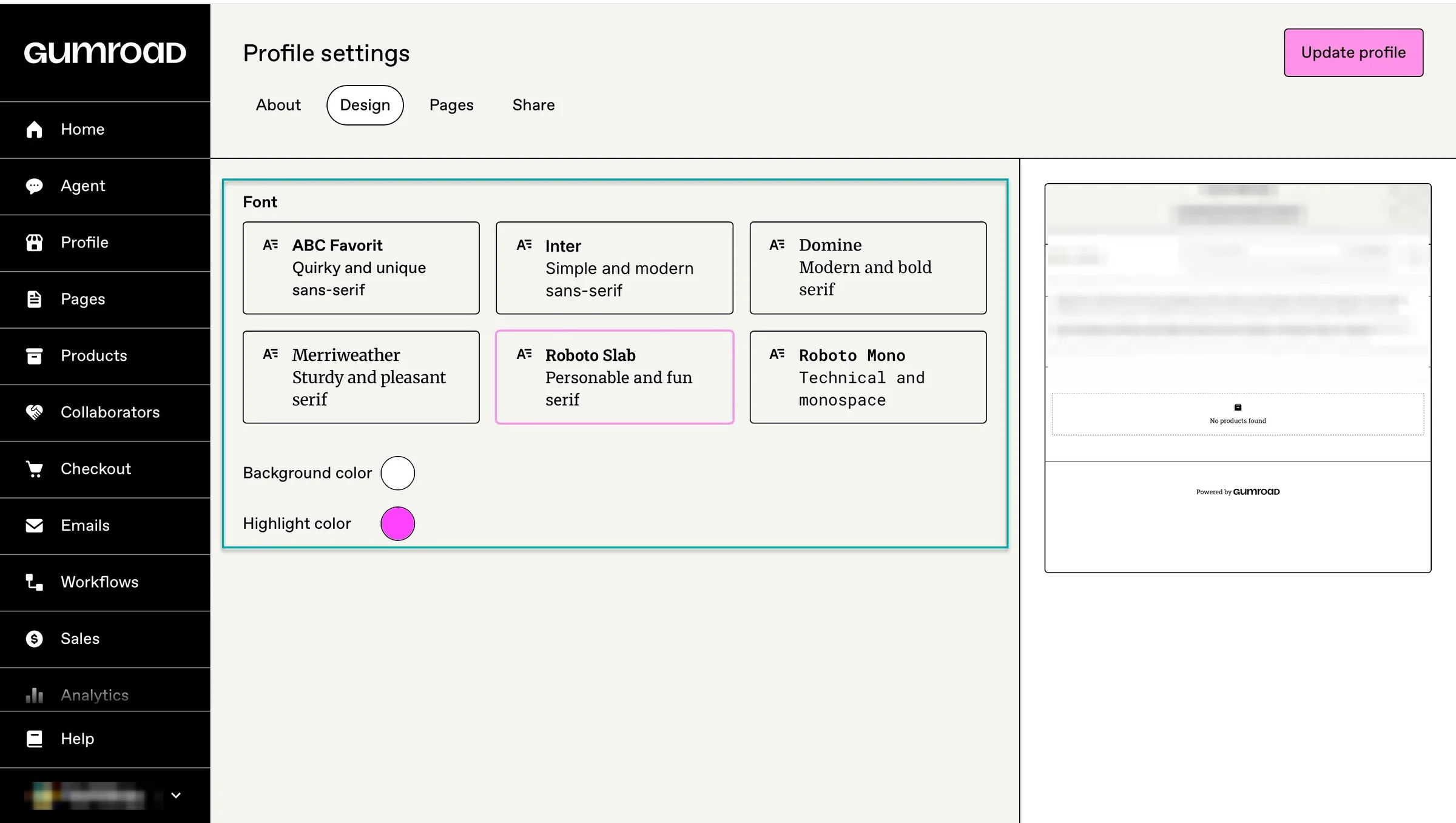Open the Share tab
This screenshot has height=823, width=1456.
point(534,105)
